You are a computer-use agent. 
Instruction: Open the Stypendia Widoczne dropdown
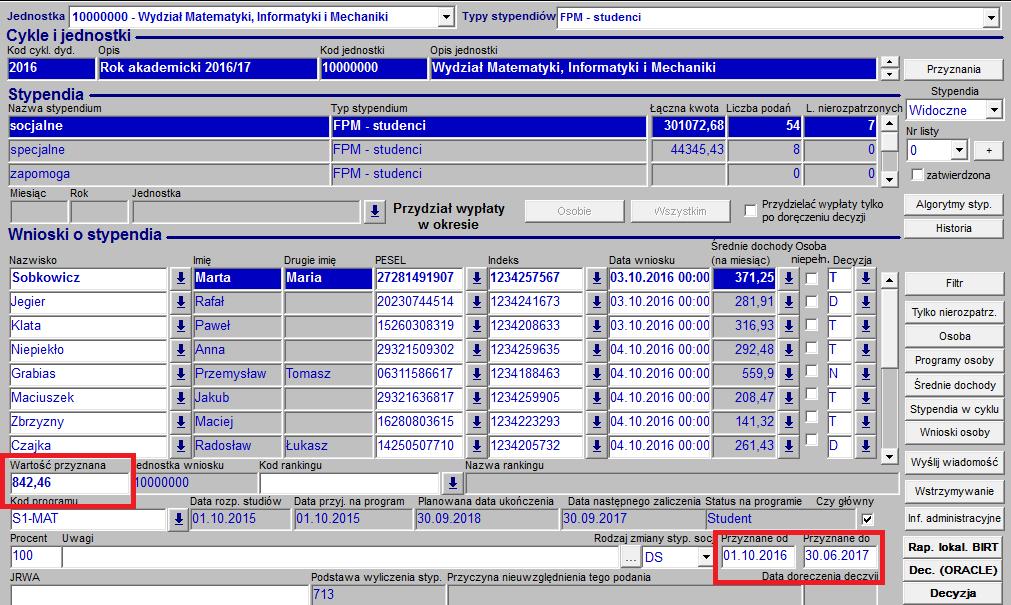point(994,110)
